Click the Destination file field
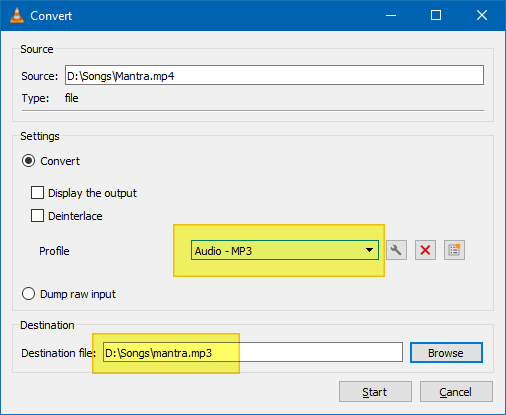506x415 pixels. click(253, 352)
